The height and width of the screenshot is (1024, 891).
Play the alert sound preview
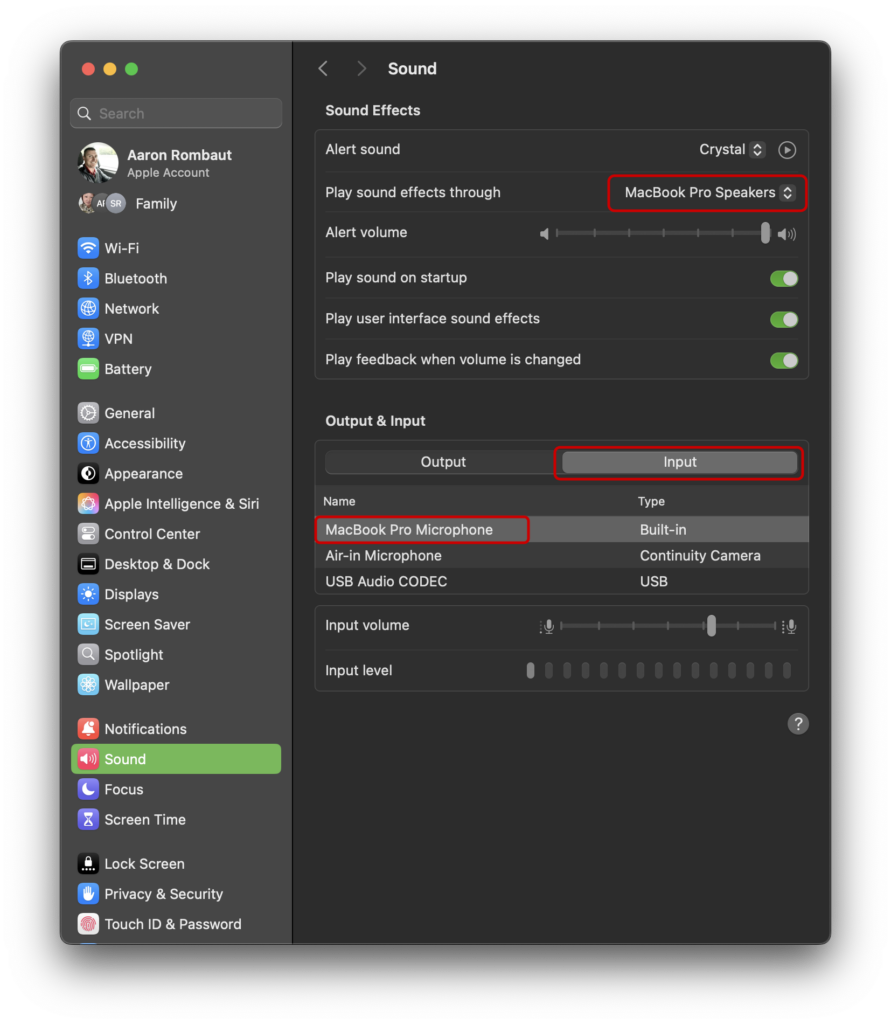(787, 150)
